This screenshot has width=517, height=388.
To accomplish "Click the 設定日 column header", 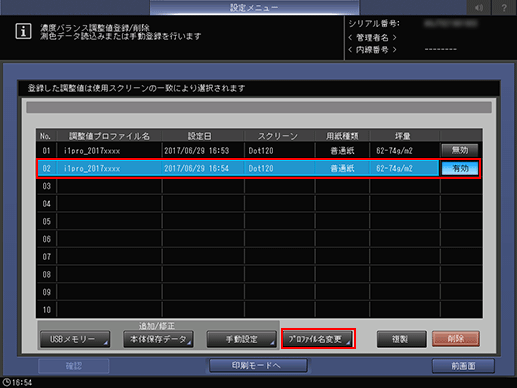I will (199, 136).
